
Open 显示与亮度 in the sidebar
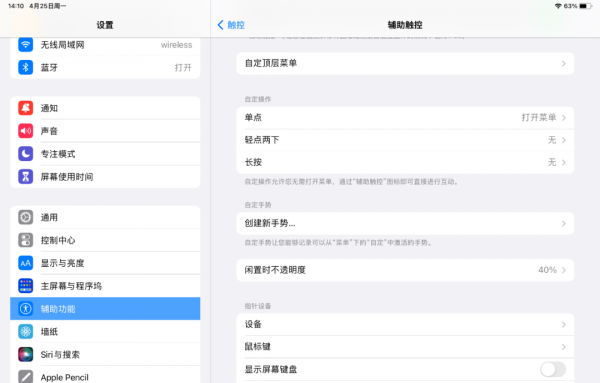(x=105, y=263)
